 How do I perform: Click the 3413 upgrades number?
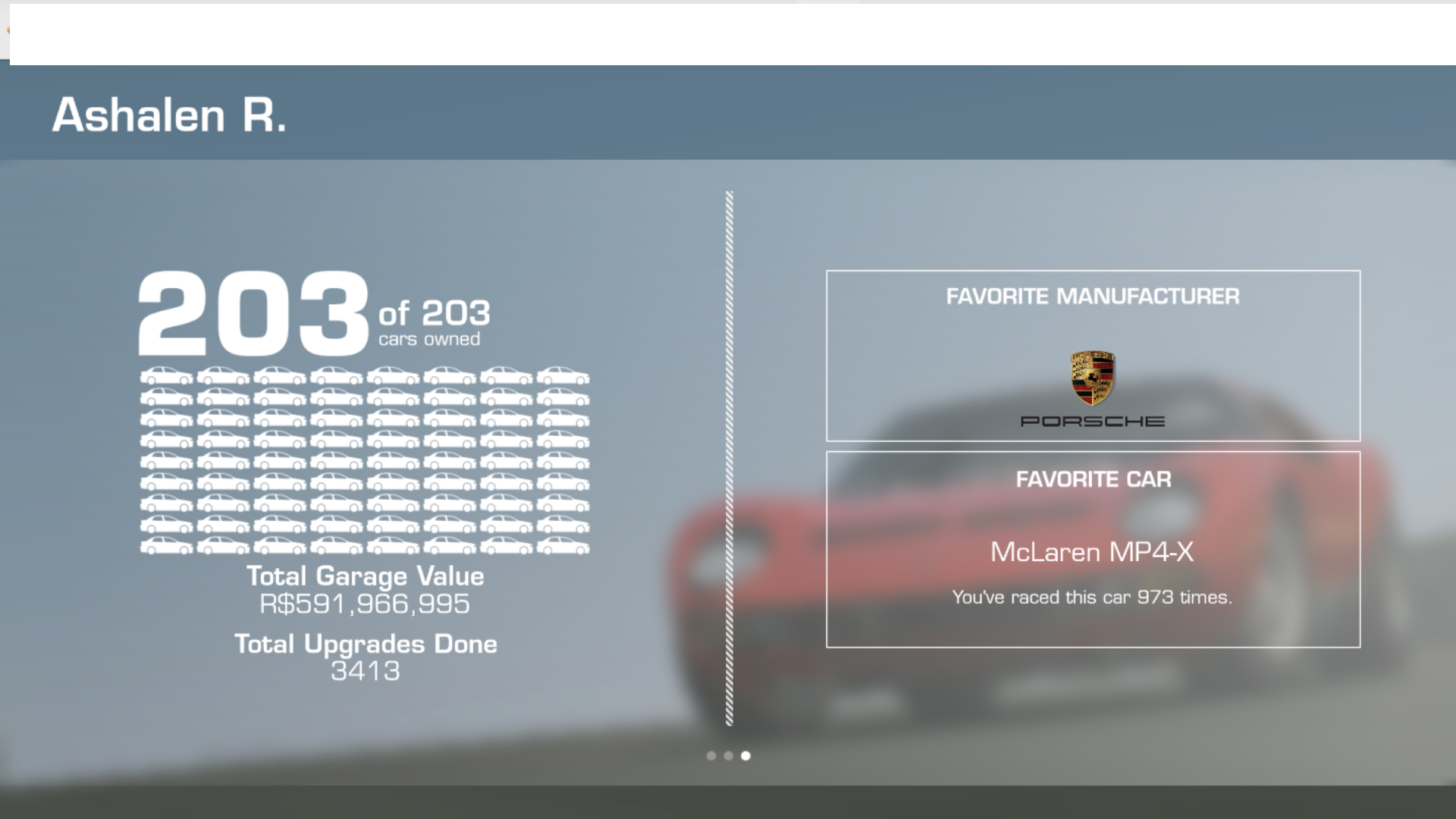click(365, 670)
